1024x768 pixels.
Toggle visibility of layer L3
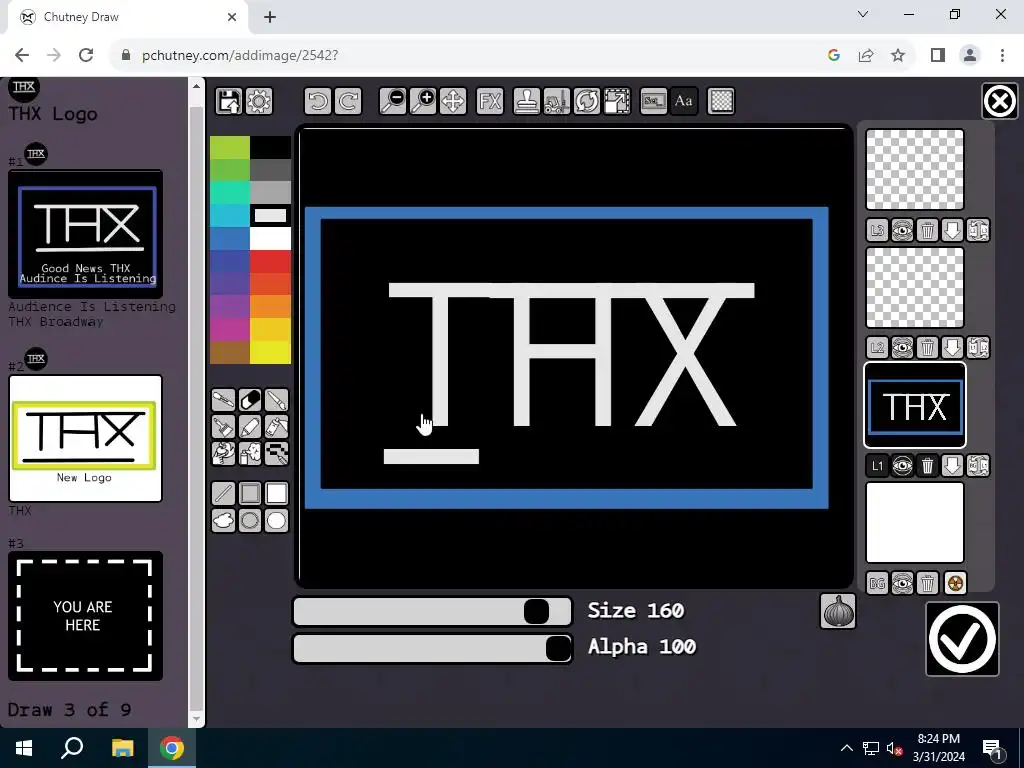point(903,231)
